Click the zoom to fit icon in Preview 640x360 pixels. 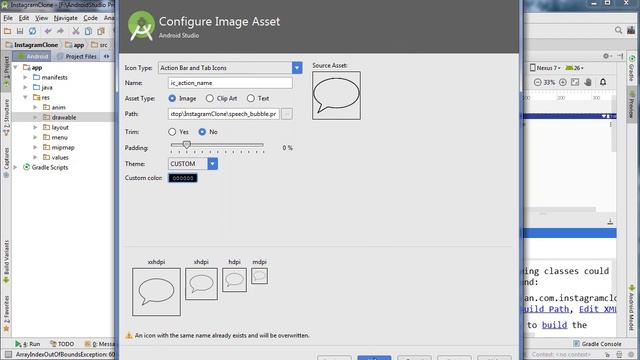(x=575, y=82)
